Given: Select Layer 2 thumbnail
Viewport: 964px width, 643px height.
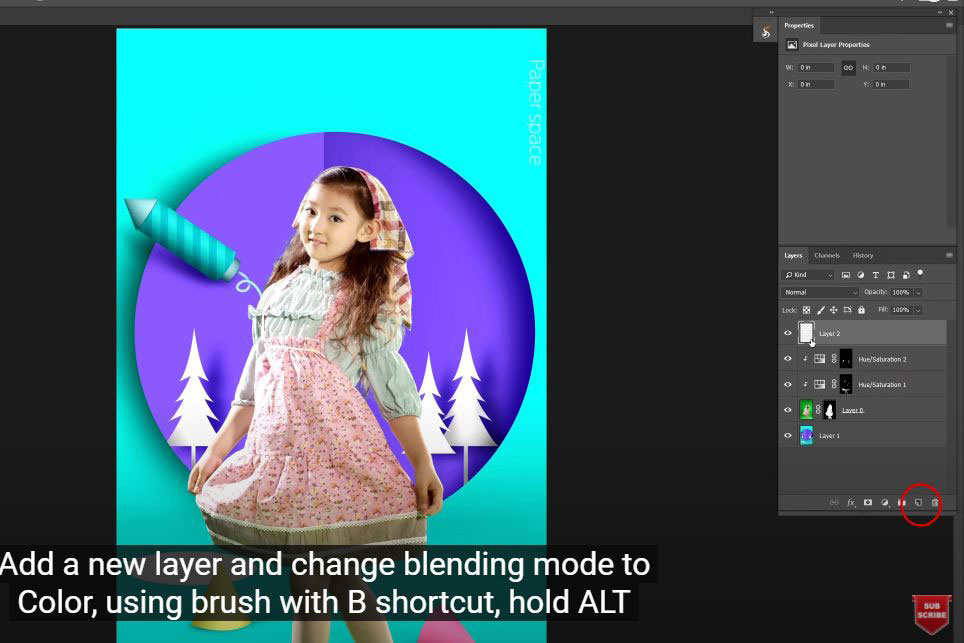Looking at the screenshot, I should coord(806,333).
